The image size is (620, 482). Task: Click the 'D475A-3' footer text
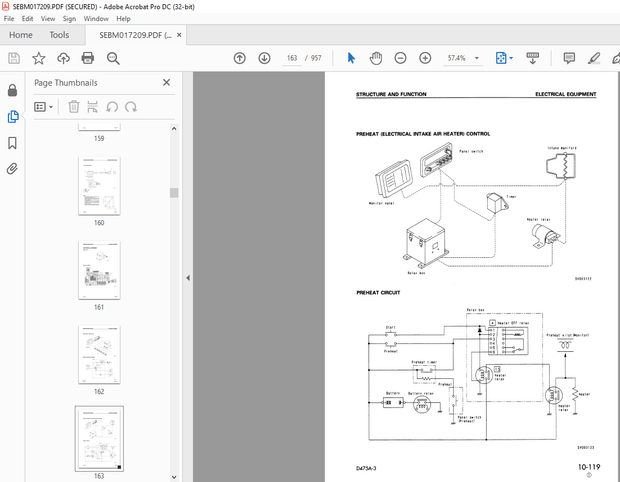click(x=366, y=468)
